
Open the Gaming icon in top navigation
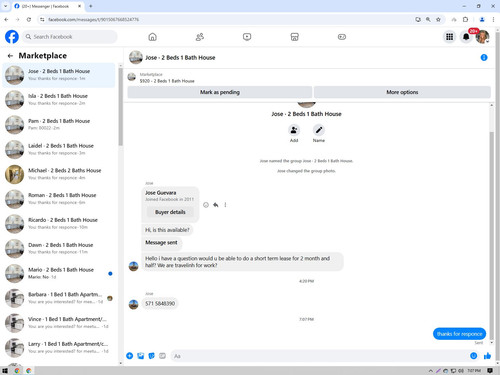point(342,37)
